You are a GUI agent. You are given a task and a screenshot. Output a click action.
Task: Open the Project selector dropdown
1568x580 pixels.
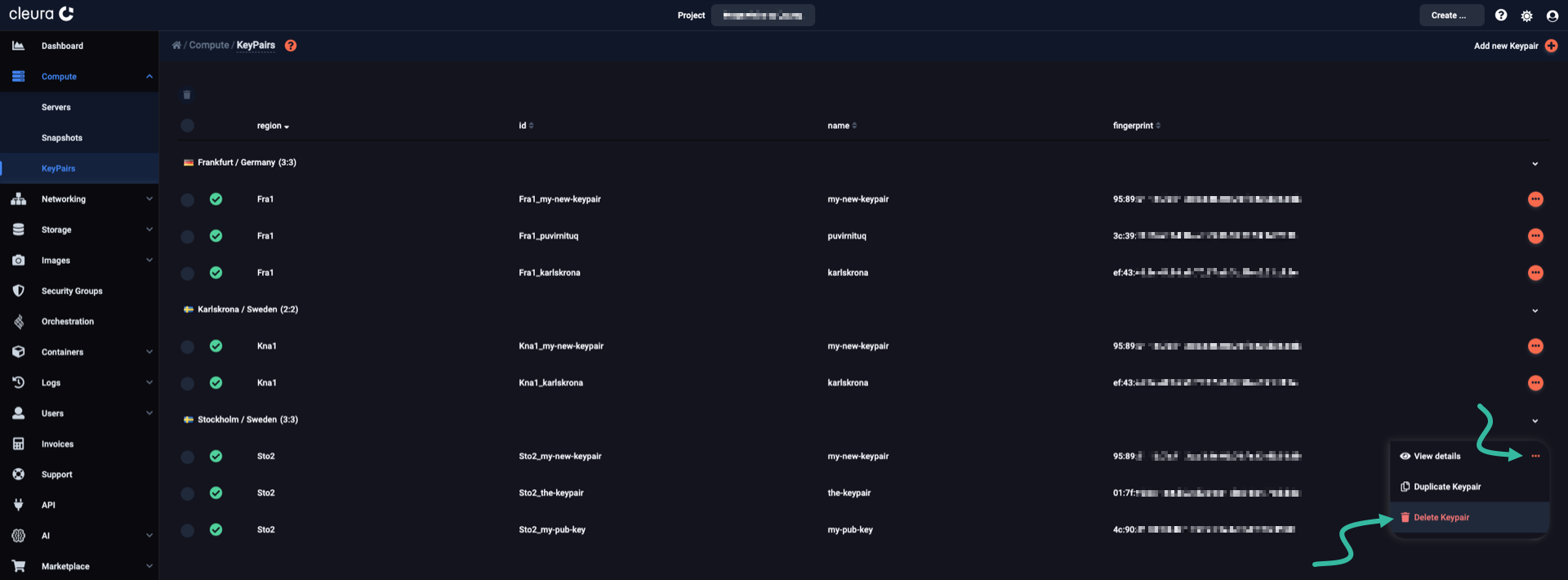763,16
